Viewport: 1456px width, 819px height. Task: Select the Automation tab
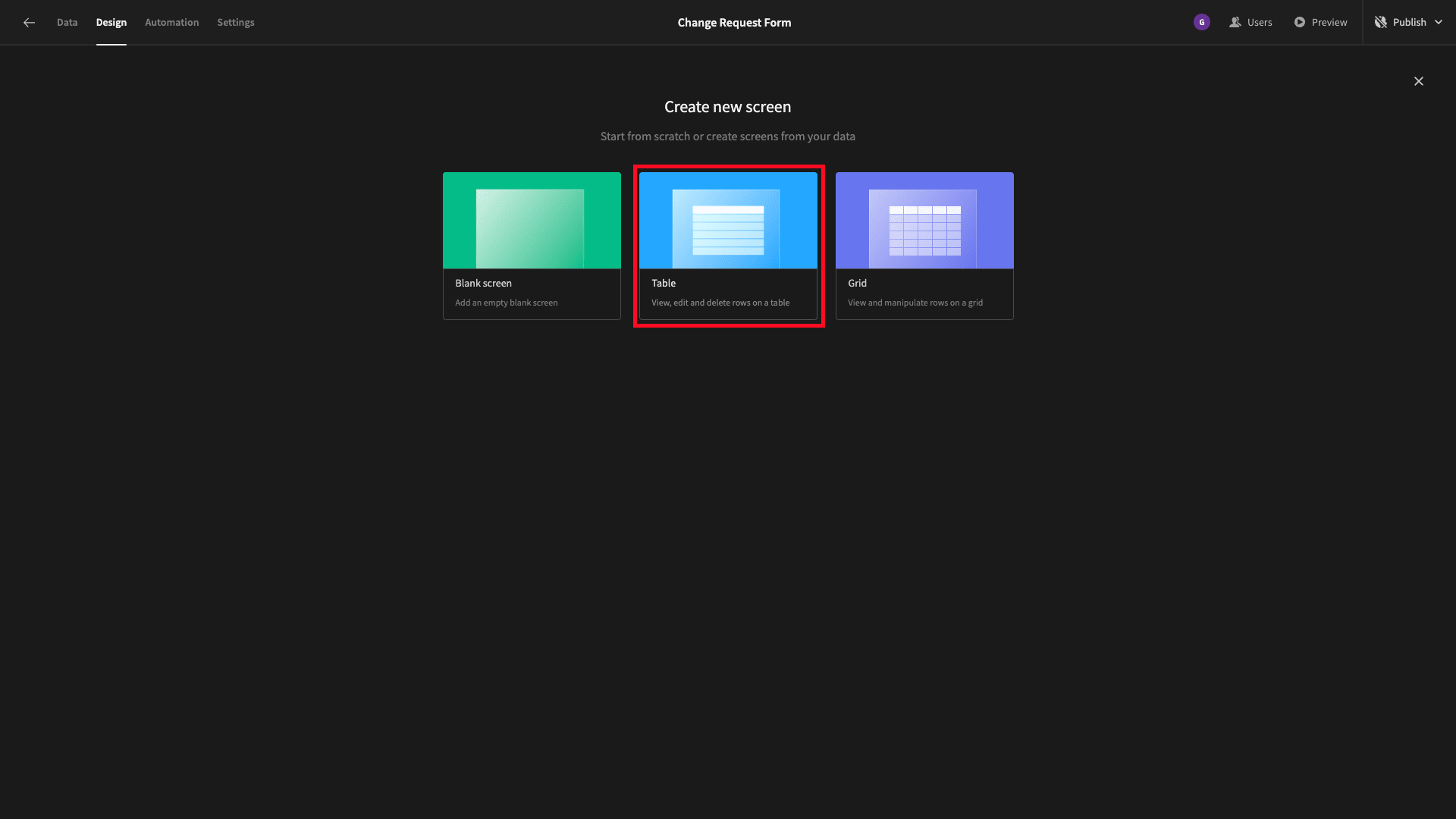[x=172, y=22]
